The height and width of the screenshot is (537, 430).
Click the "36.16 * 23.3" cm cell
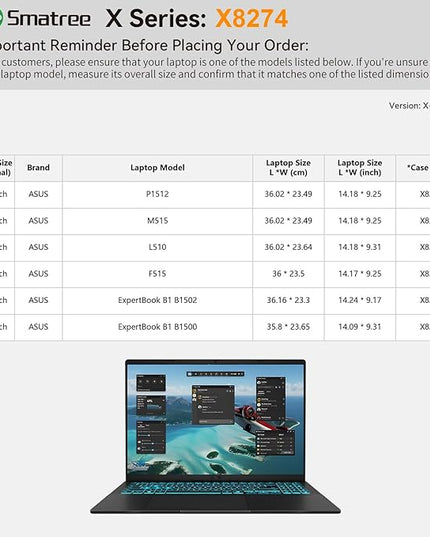point(288,300)
